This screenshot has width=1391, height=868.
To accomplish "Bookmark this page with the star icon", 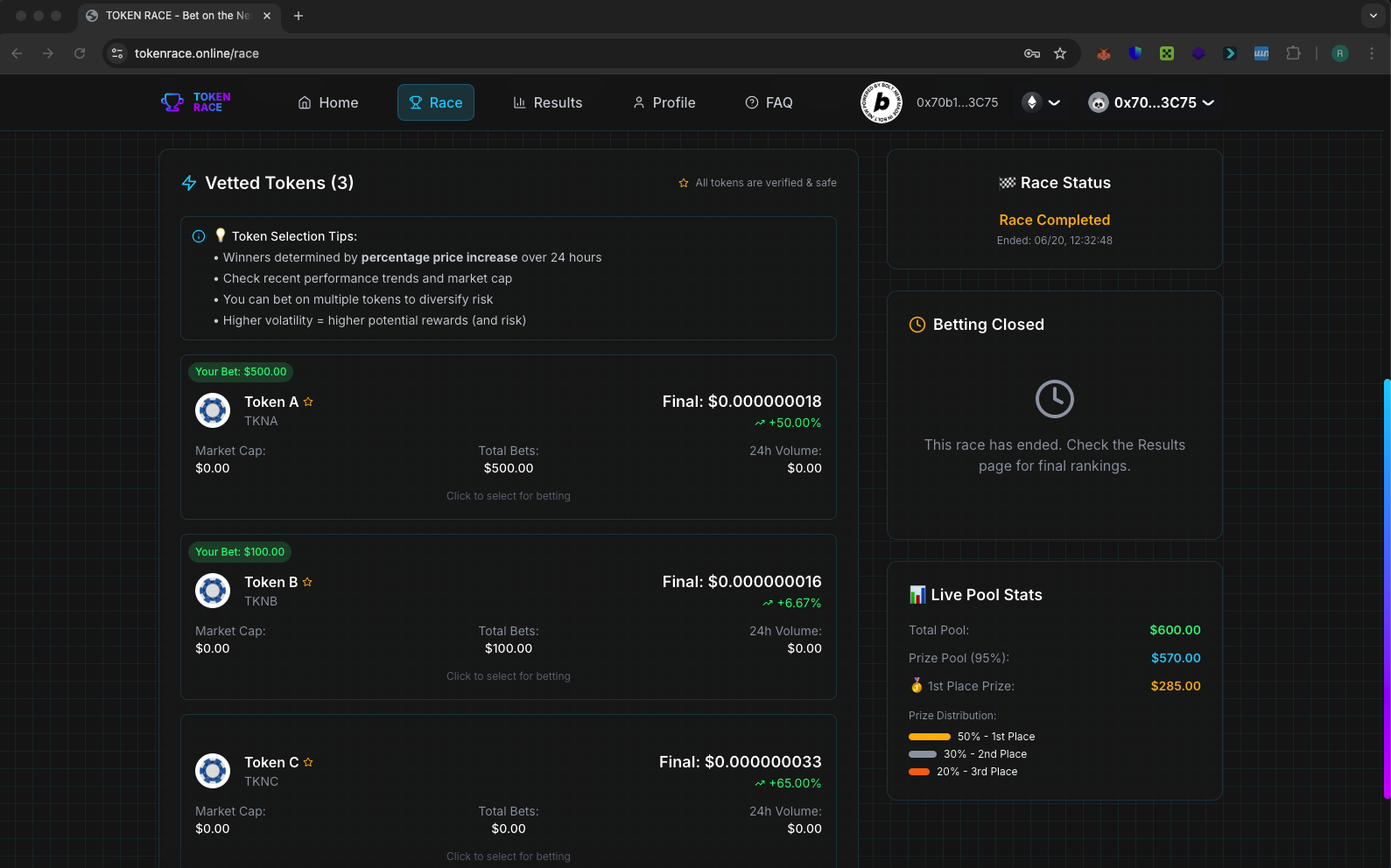I will pyautogui.click(x=1060, y=53).
